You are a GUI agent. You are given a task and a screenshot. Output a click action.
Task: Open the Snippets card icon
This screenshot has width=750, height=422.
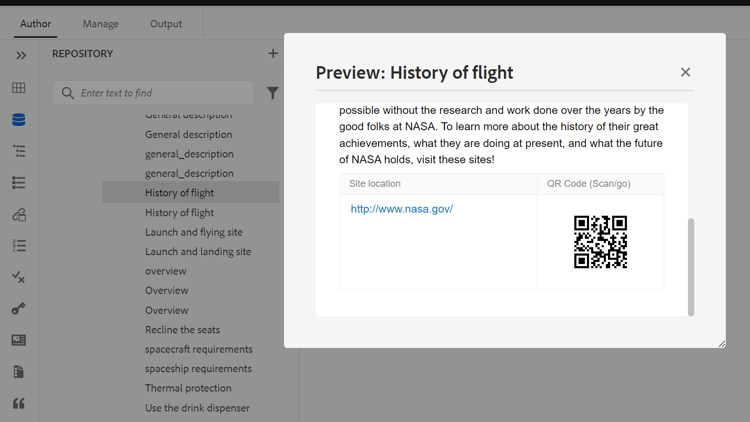point(19,340)
